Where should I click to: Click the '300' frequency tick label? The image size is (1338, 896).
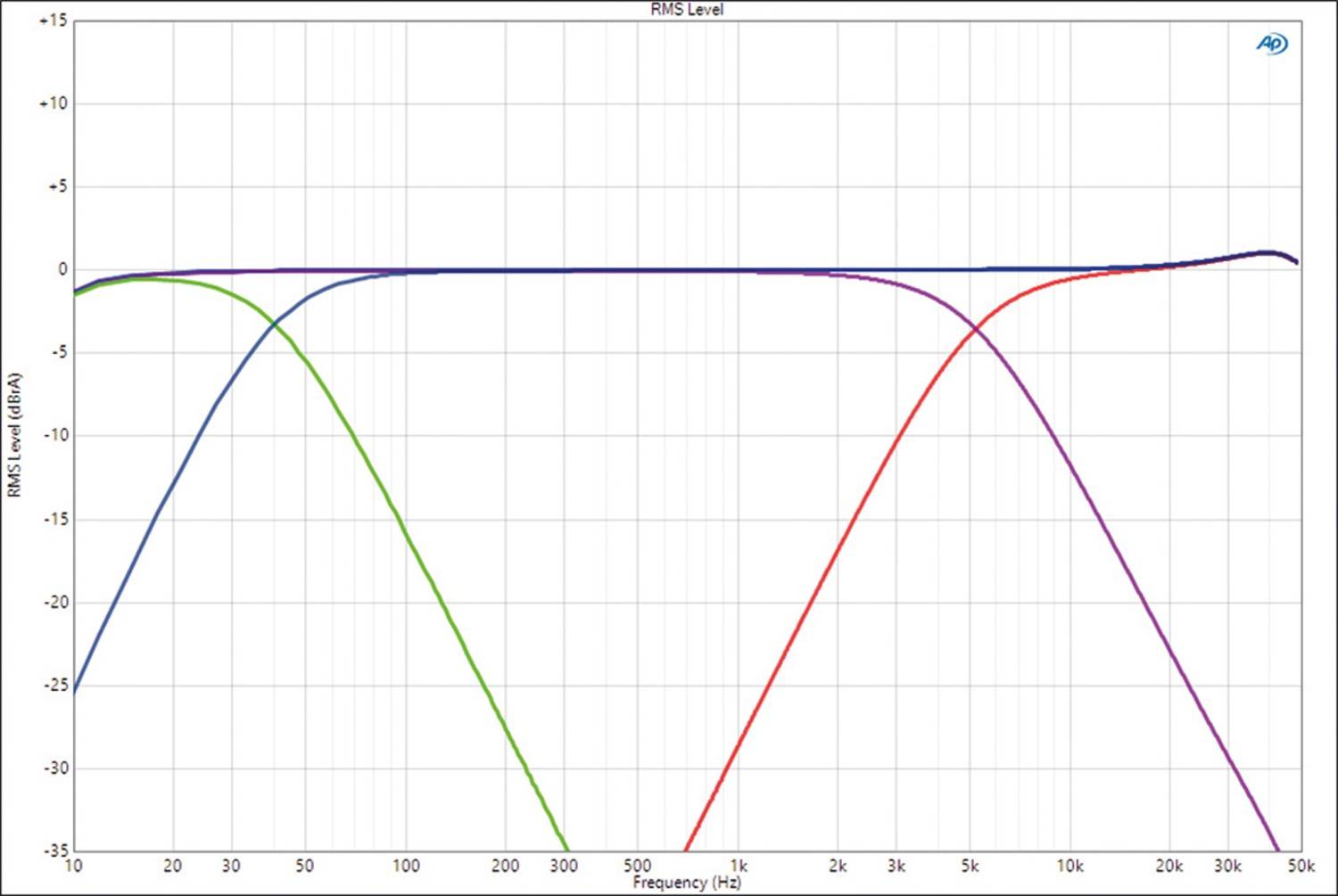pyautogui.click(x=564, y=866)
